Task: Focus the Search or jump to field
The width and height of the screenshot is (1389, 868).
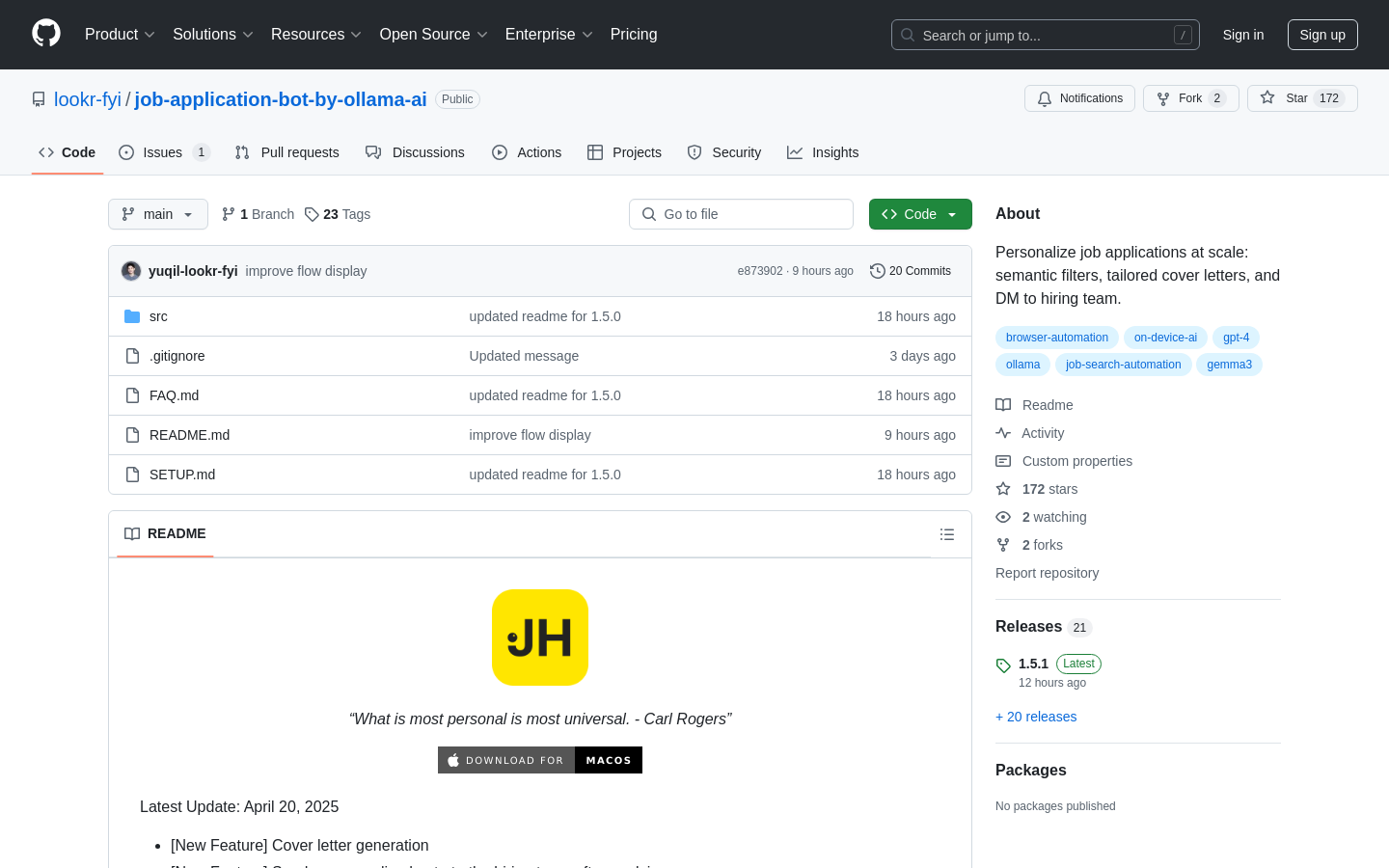Action: (1046, 35)
